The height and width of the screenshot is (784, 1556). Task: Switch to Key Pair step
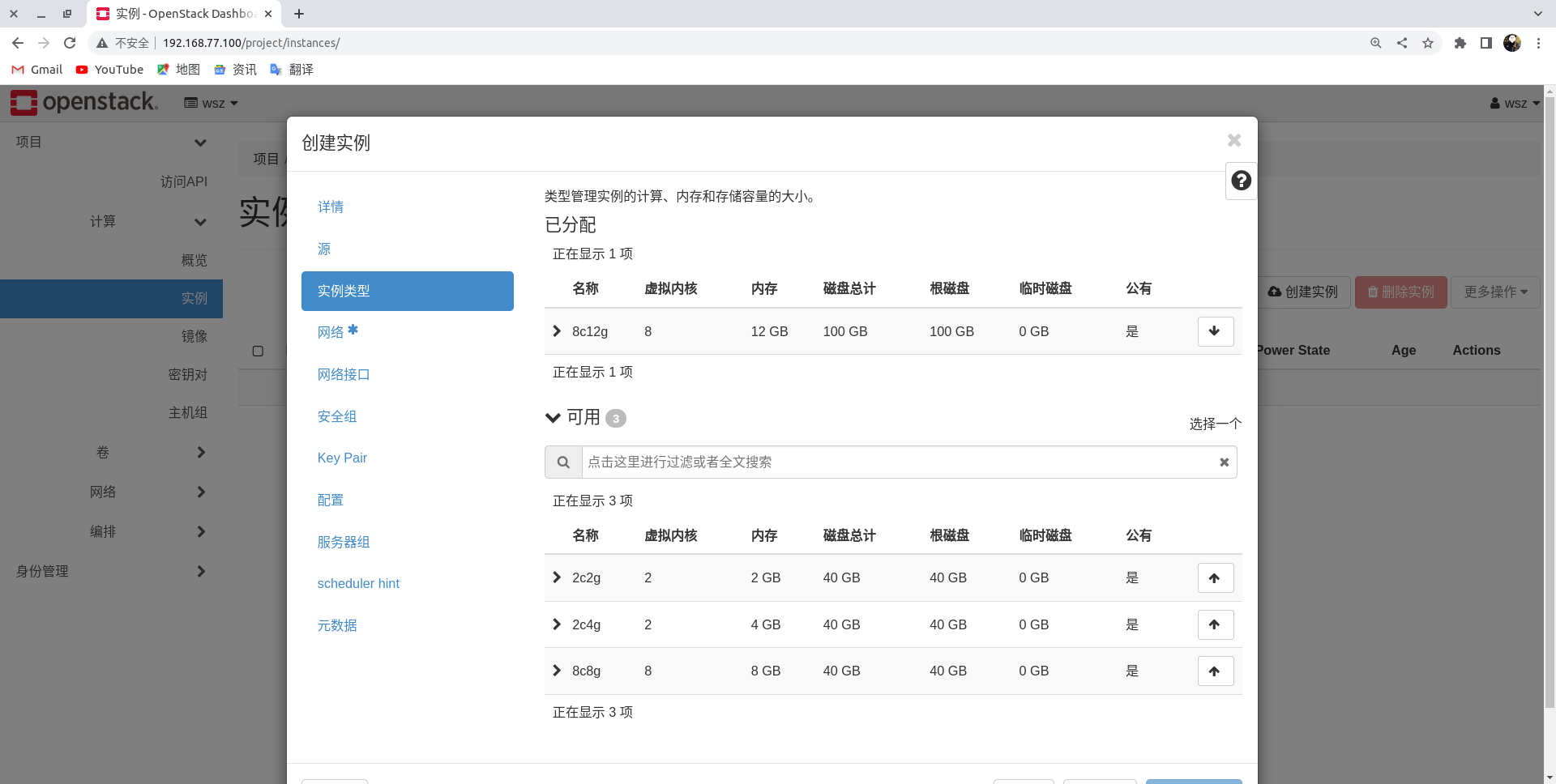(342, 458)
